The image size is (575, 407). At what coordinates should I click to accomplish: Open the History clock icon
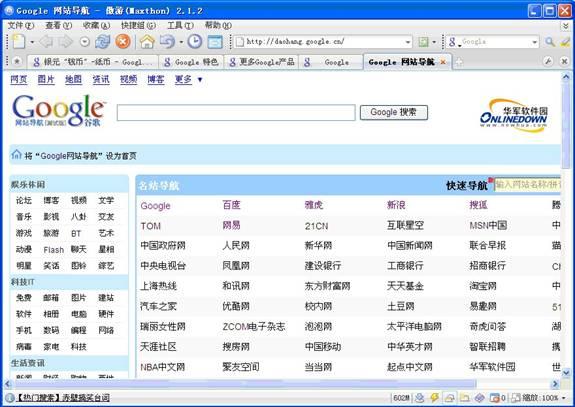tap(194, 41)
